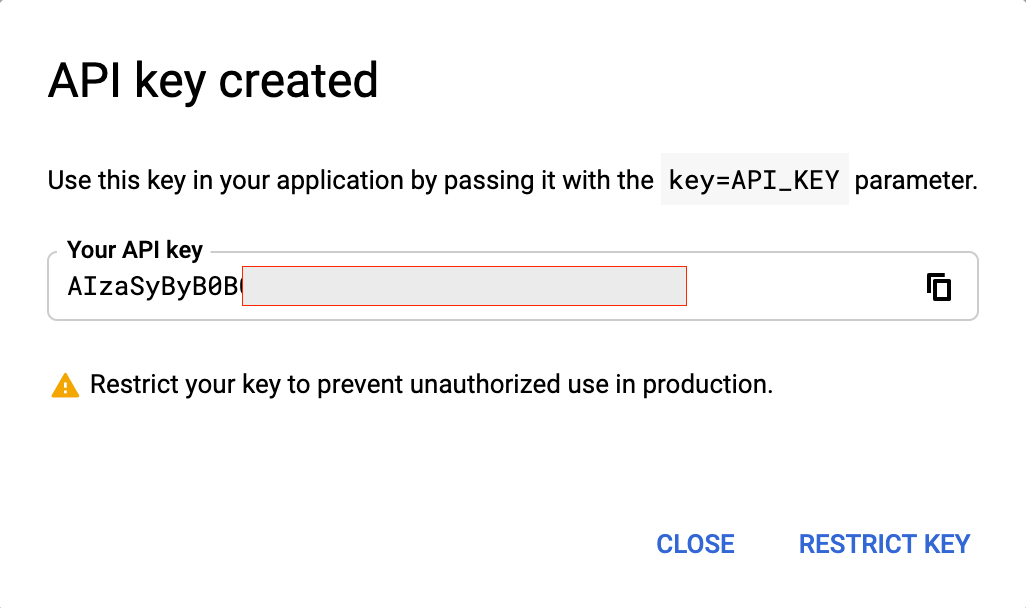Screen dimensions: 1026x608
Task: Click the word 'API' in the dialog title
Action: point(84,80)
